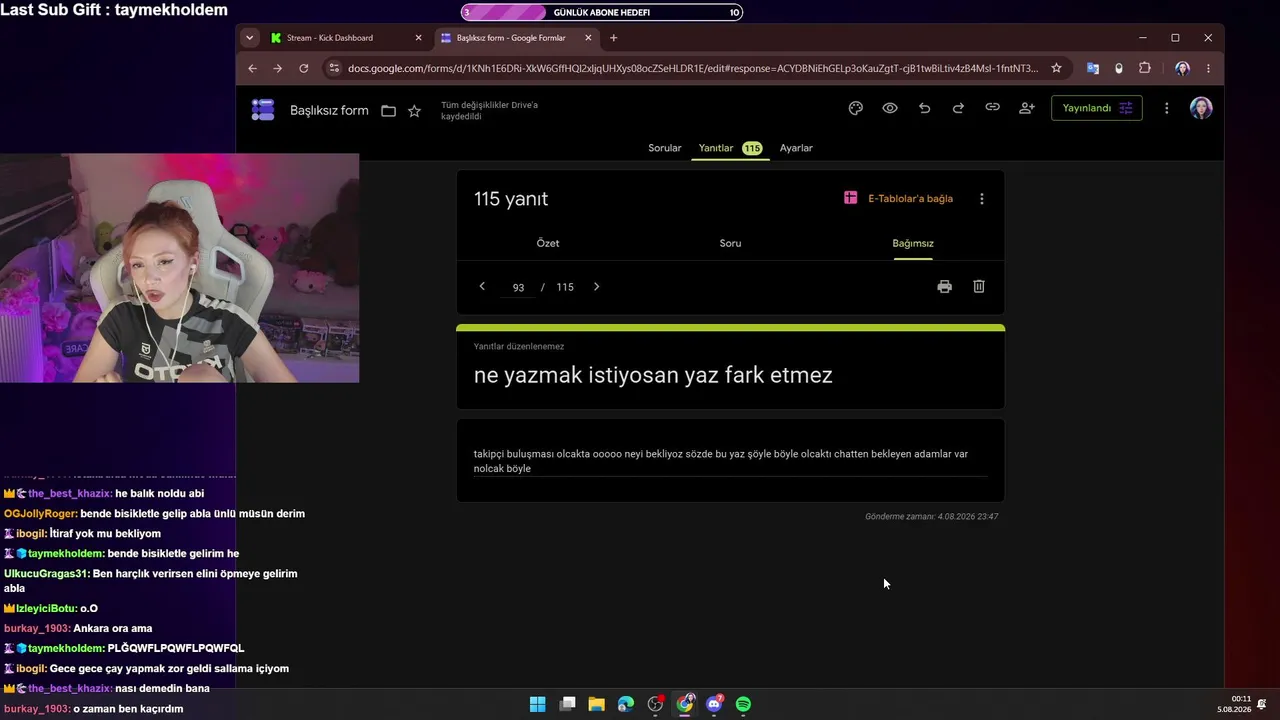Open the theme customization palette
This screenshot has height=720, width=1280.
[x=856, y=108]
